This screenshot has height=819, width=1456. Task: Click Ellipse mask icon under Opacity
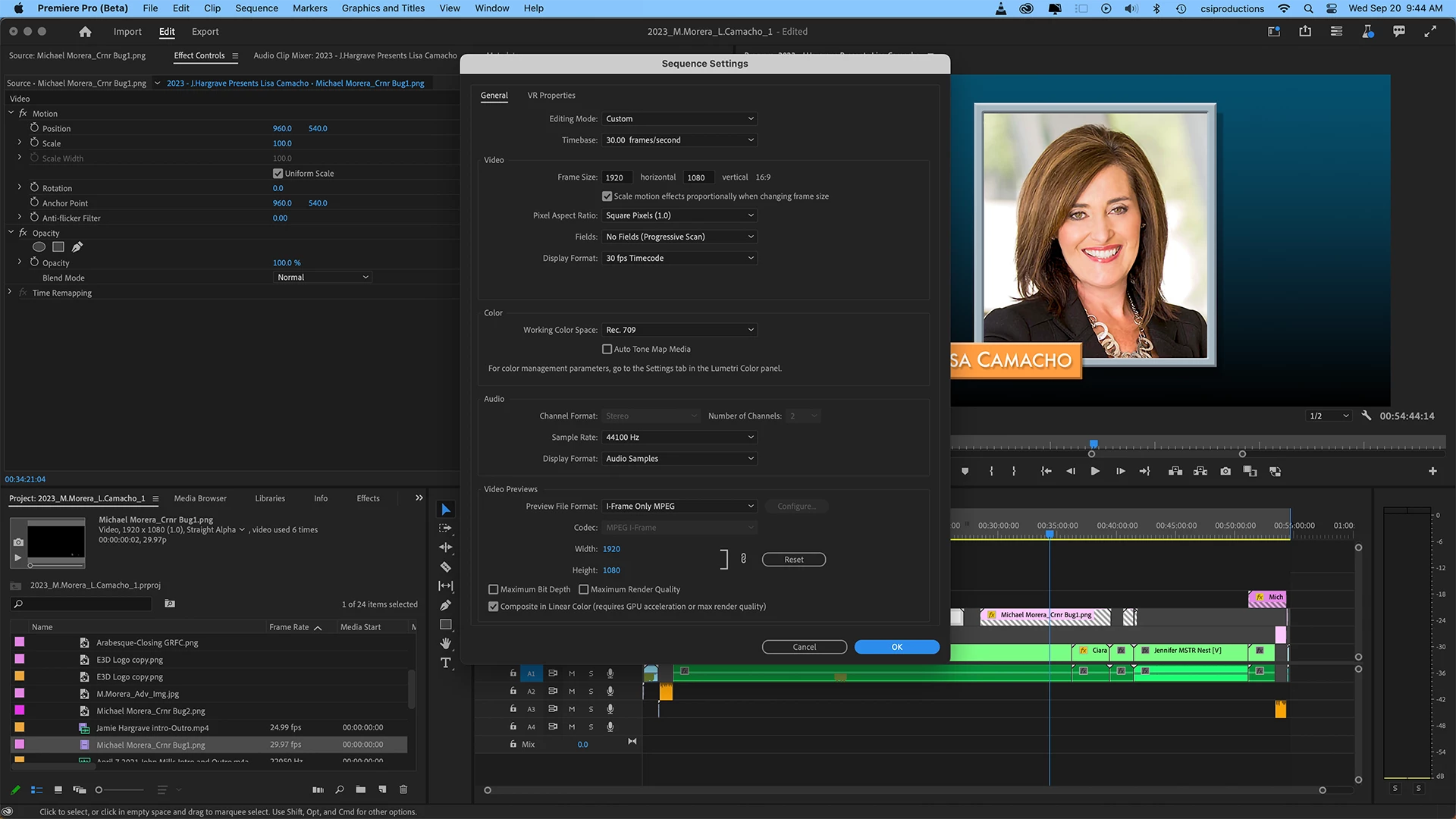pyautogui.click(x=39, y=247)
